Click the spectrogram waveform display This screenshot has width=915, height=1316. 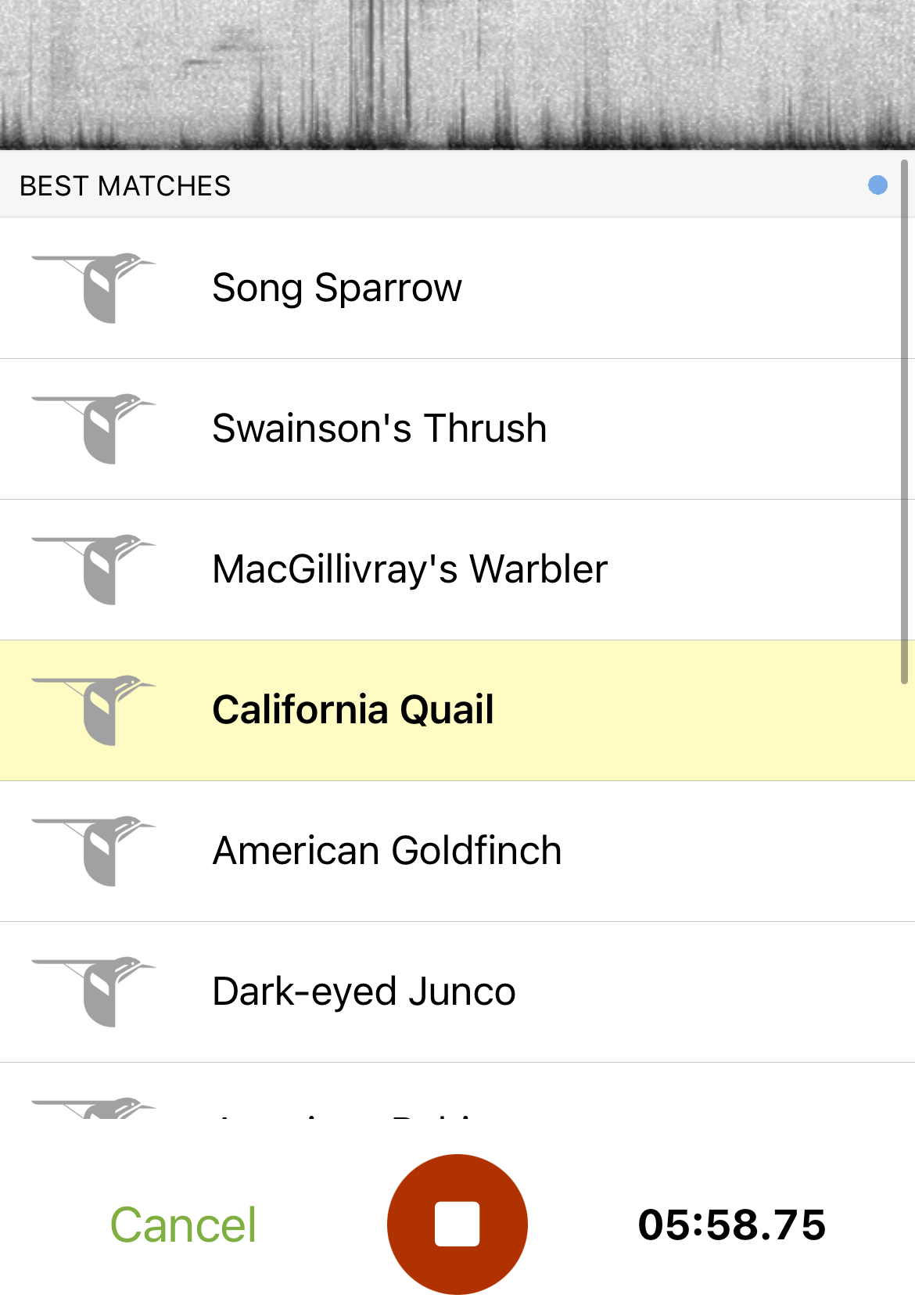[x=457, y=74]
